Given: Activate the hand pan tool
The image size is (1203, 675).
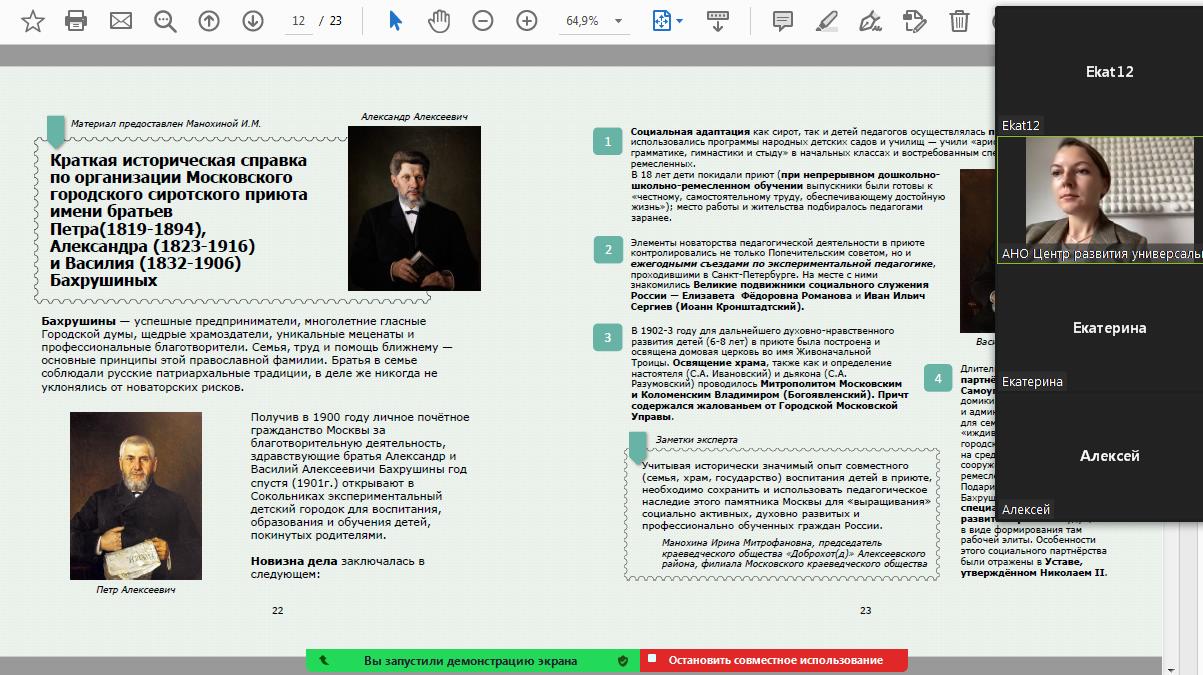Looking at the screenshot, I should click(439, 21).
